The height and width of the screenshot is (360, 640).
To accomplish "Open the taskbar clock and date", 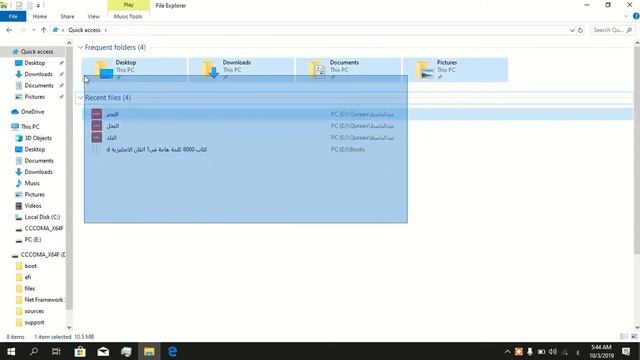I will pyautogui.click(x=601, y=351).
